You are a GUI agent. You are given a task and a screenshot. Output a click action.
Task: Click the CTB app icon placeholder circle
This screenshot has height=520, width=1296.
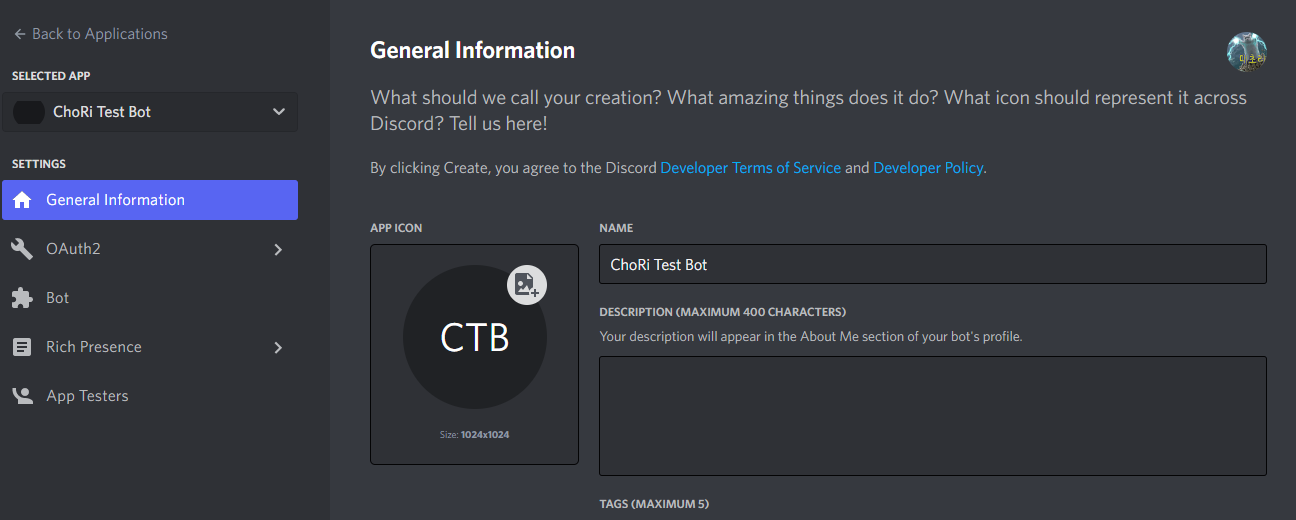(474, 337)
